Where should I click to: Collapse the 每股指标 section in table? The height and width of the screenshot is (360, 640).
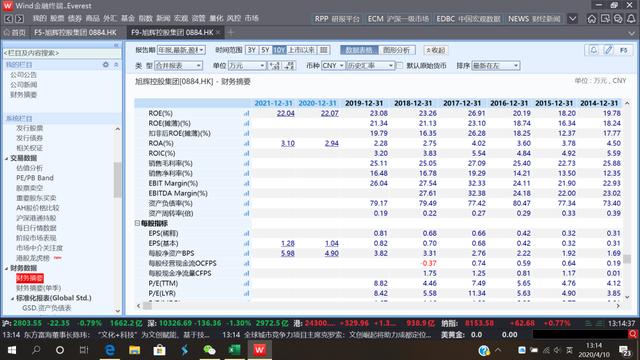click(x=137, y=223)
